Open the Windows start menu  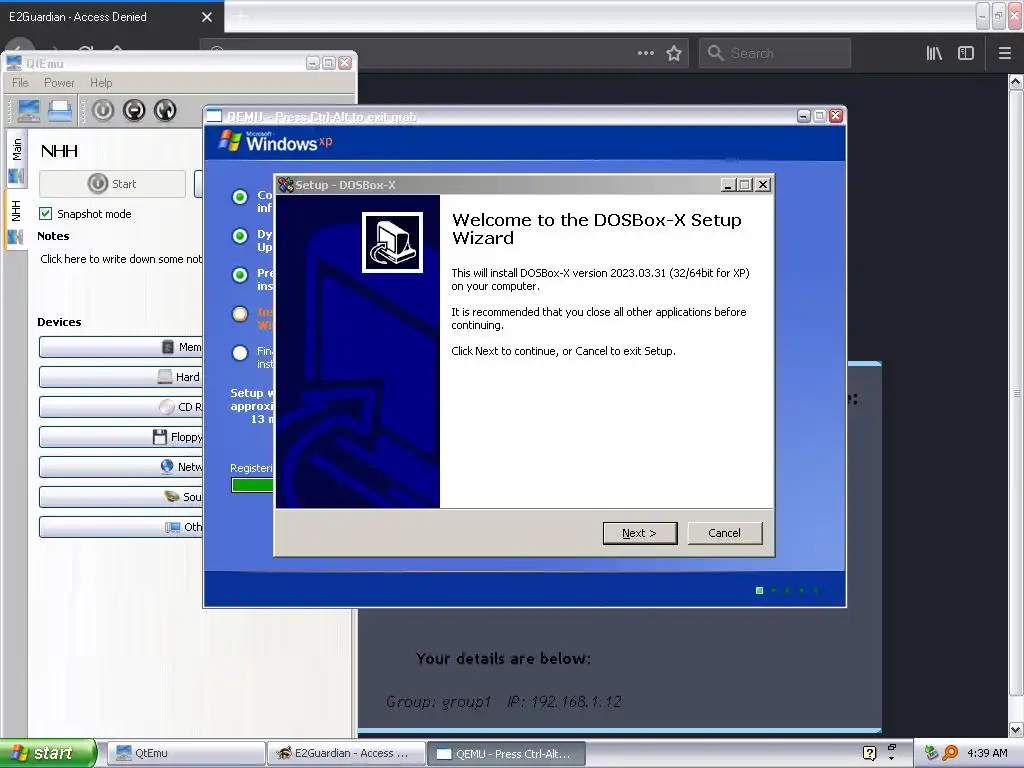[48, 753]
